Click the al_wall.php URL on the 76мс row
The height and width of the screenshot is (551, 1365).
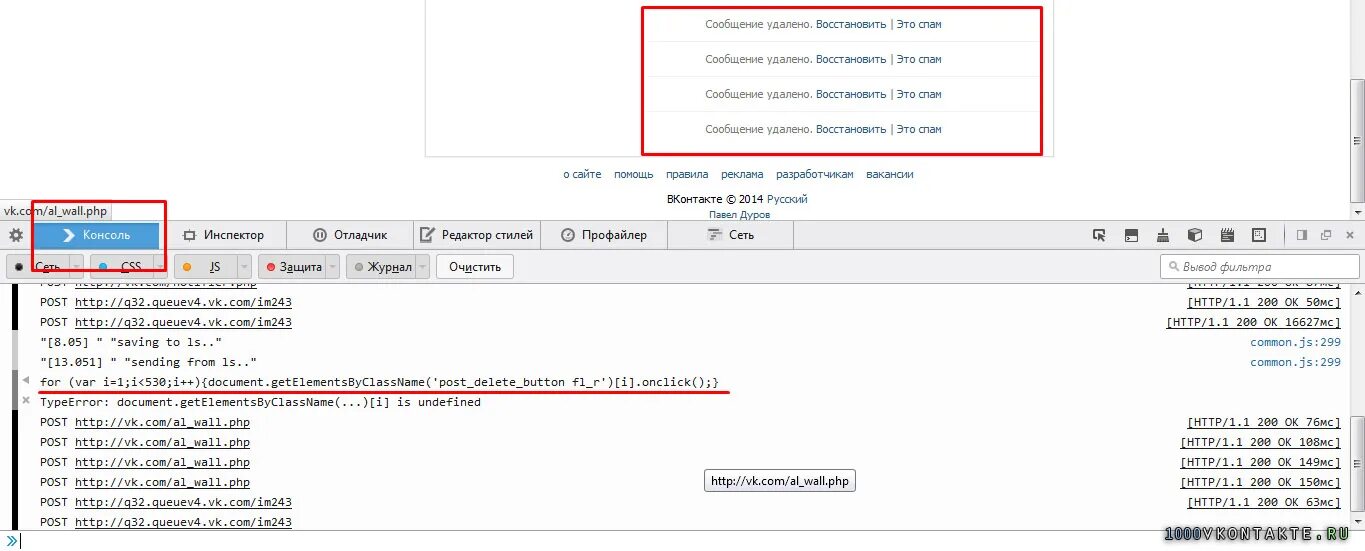[x=162, y=422]
